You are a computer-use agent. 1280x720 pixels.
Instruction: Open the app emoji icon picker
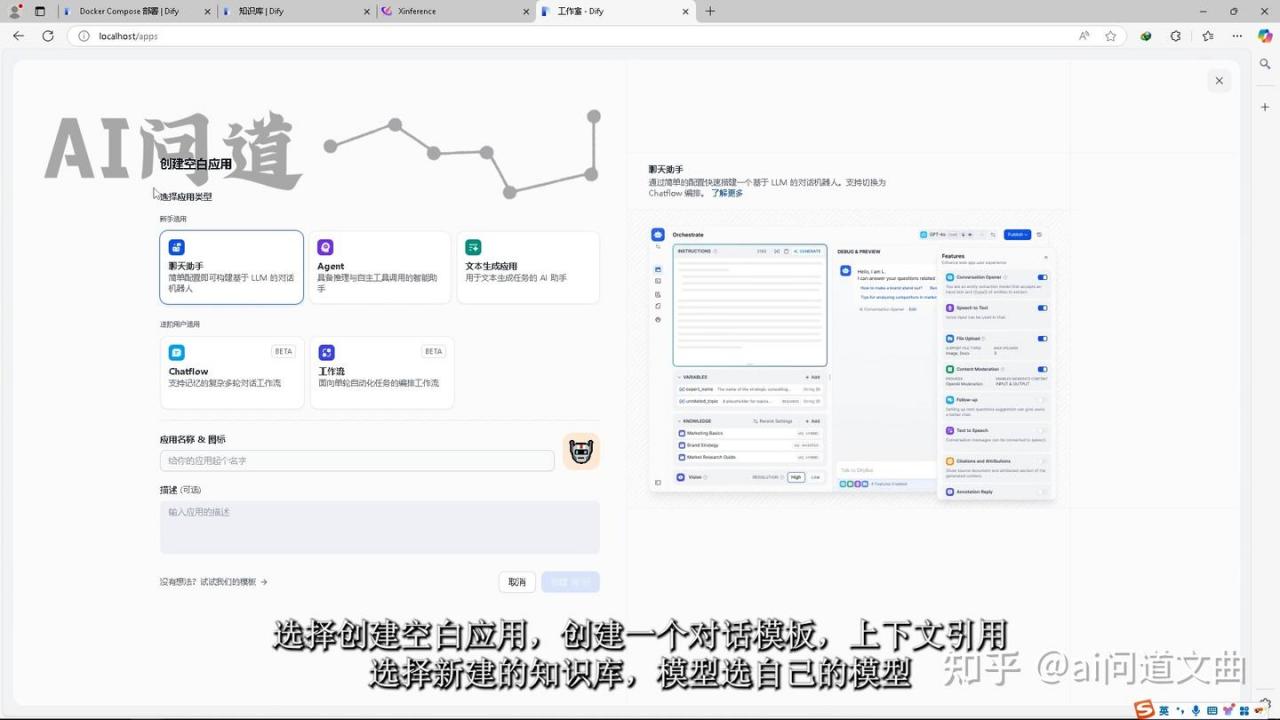point(581,452)
